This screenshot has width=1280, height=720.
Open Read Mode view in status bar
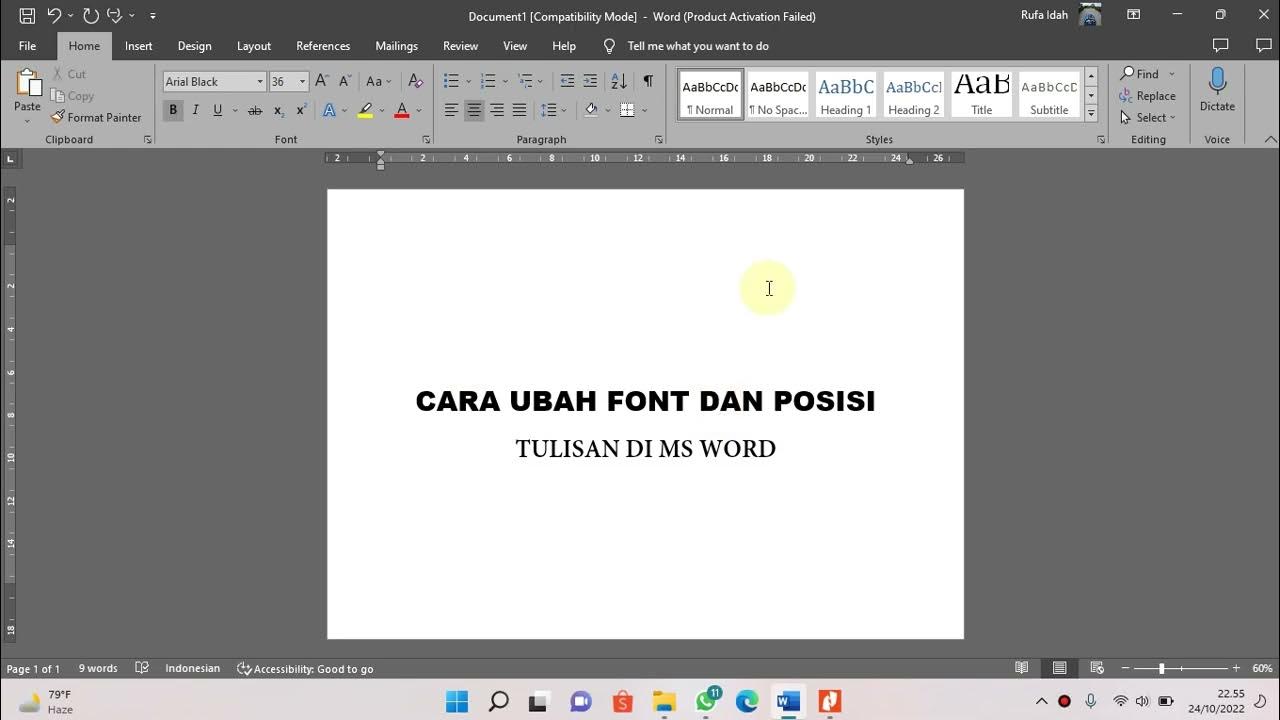point(1021,668)
